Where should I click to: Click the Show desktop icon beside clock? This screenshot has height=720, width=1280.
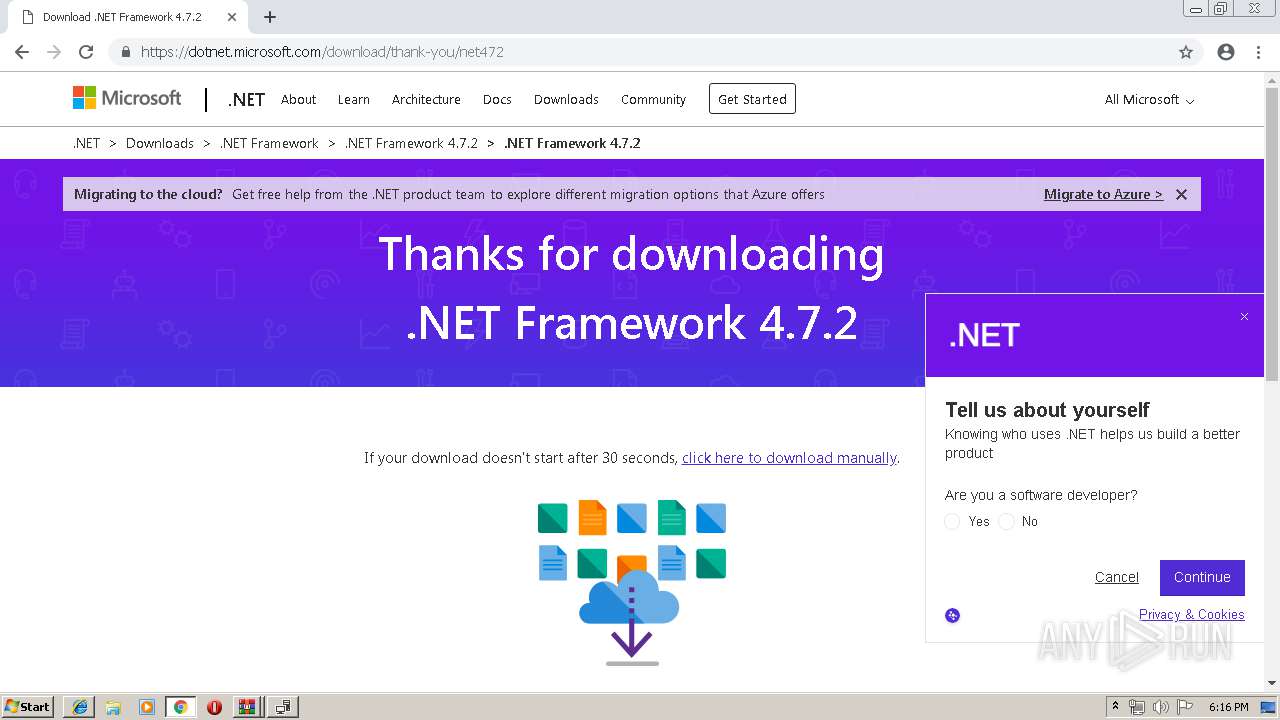pyautogui.click(x=1268, y=707)
